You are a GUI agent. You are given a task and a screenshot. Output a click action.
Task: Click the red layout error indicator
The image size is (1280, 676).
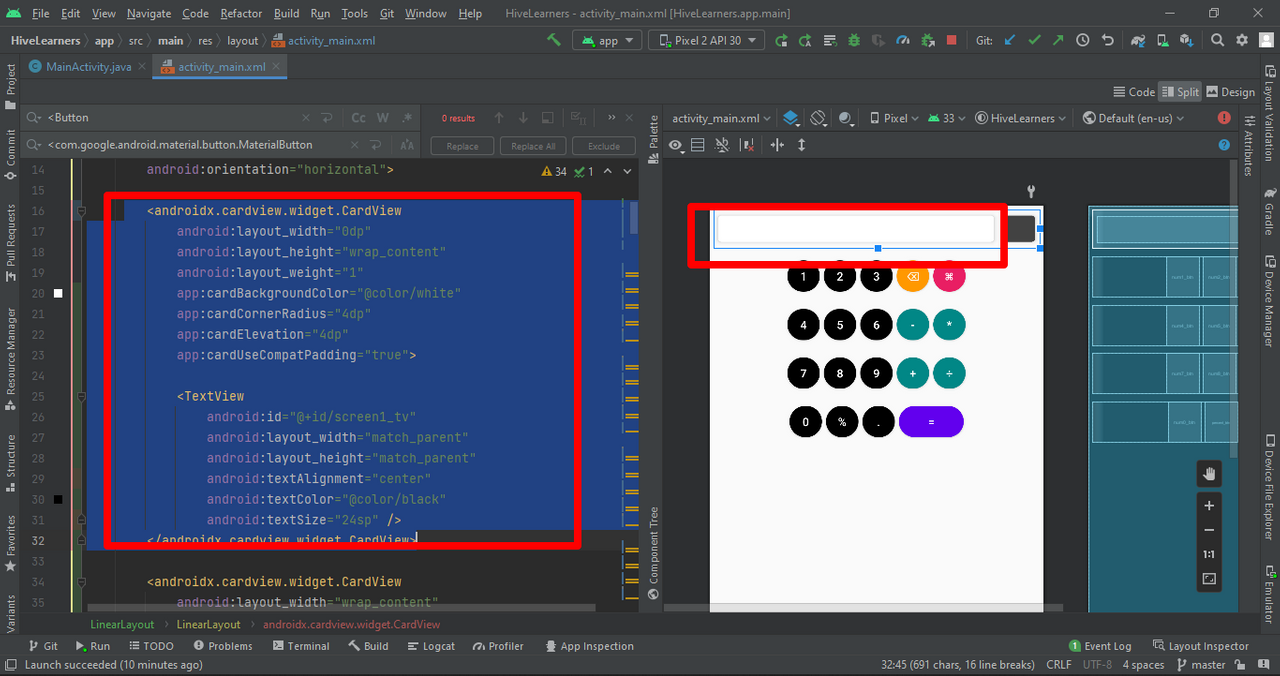pos(1224,118)
